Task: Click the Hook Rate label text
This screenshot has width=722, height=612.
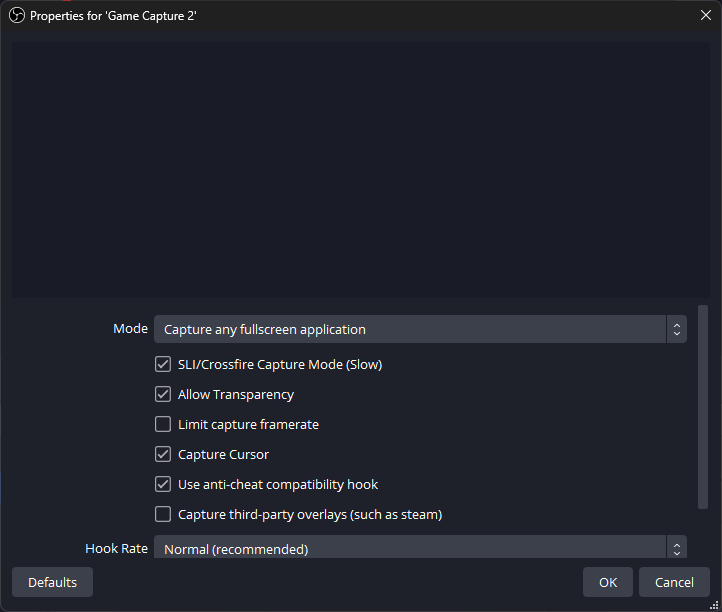Action: (116, 548)
